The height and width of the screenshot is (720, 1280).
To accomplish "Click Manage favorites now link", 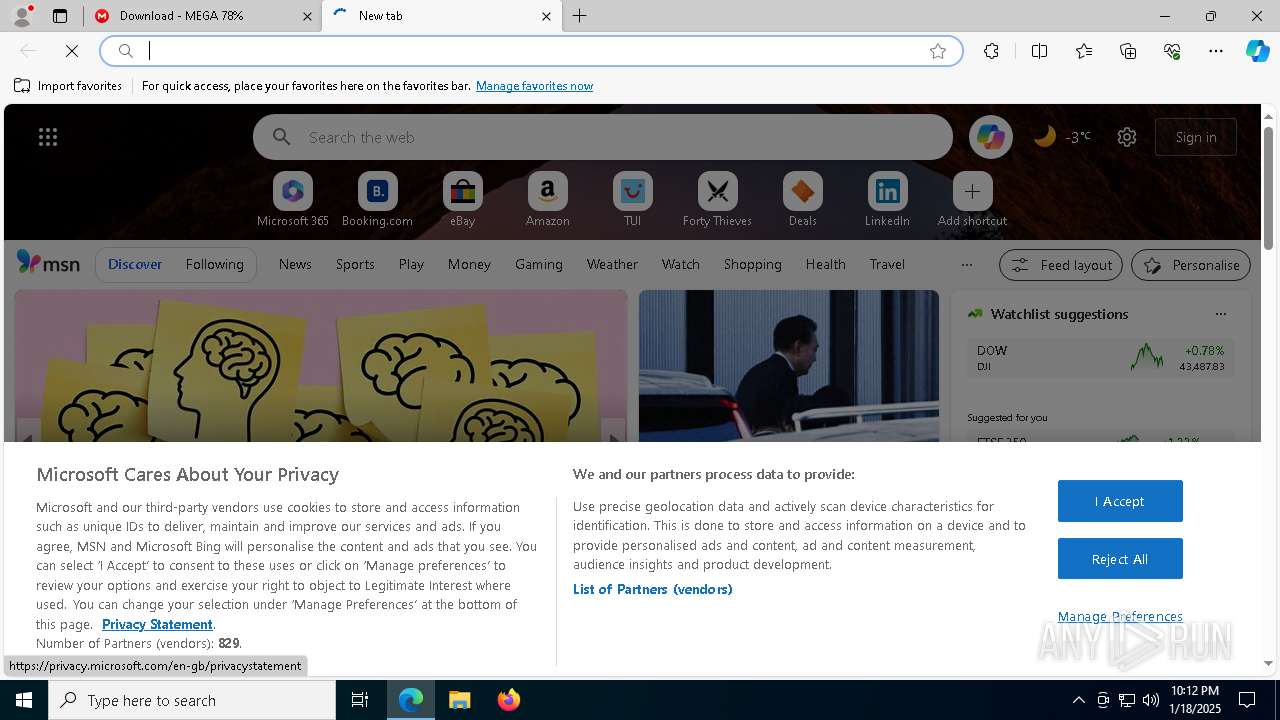I will 535,86.
